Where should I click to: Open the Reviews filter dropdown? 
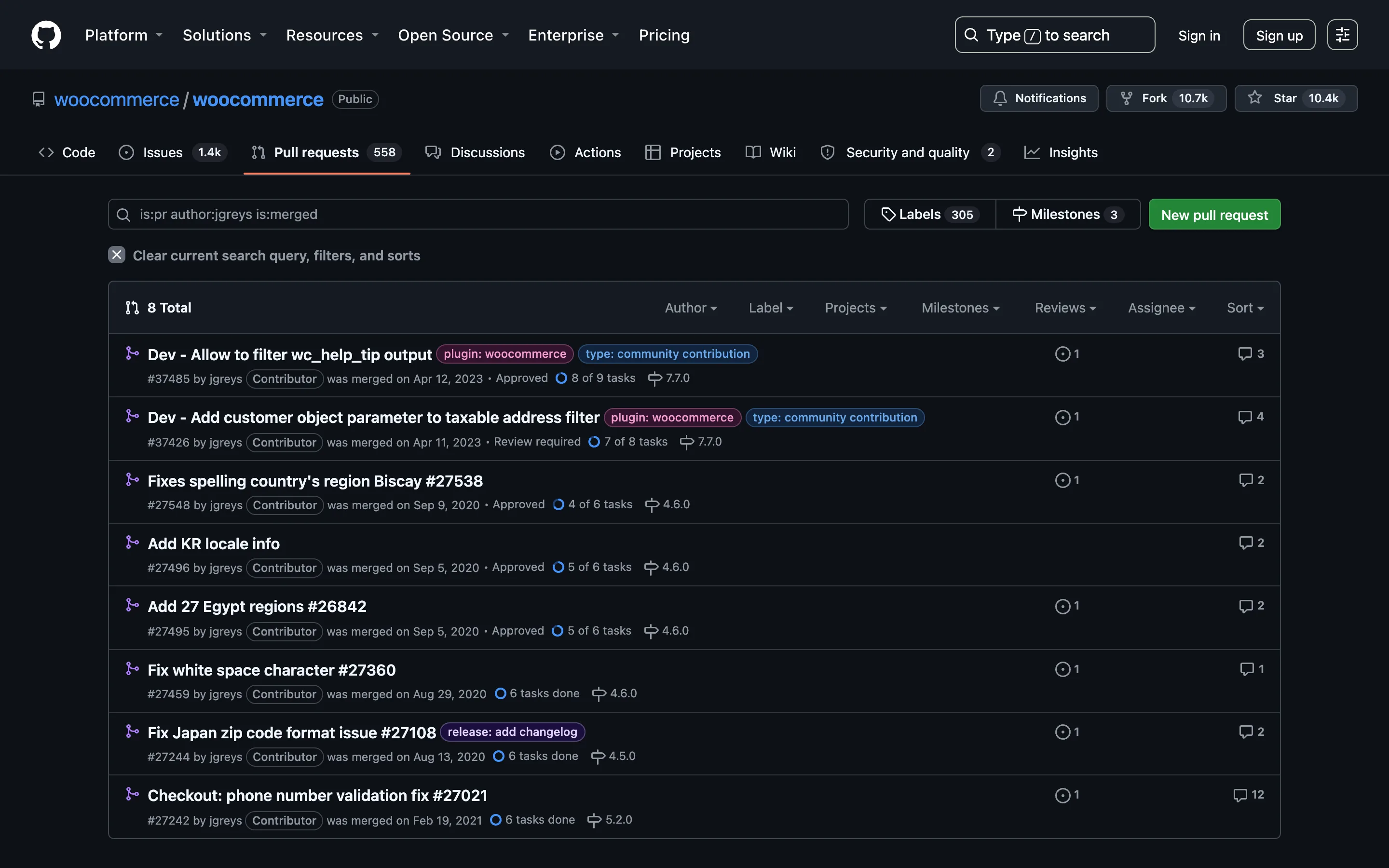point(1065,308)
